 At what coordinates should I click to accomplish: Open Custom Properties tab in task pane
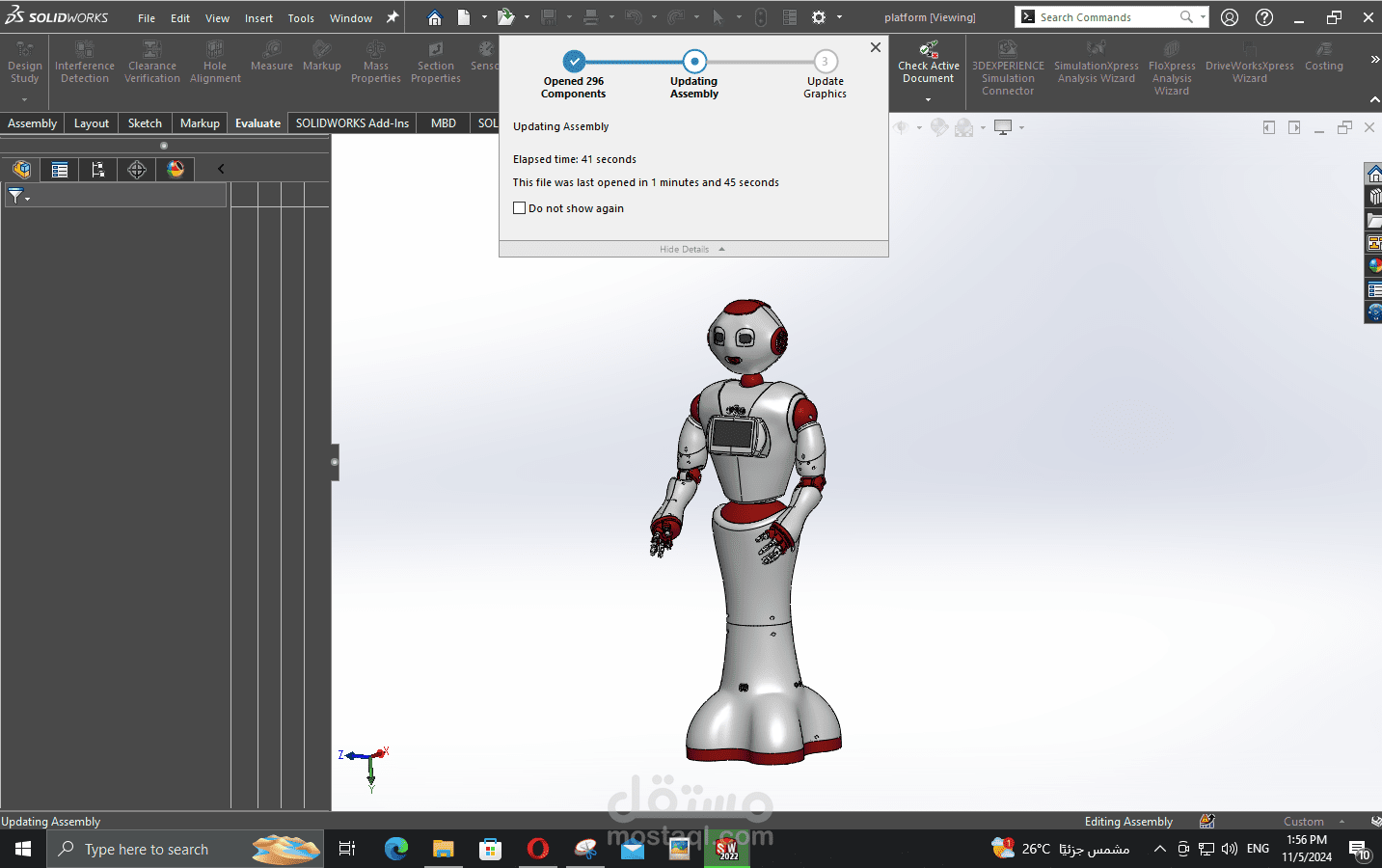click(x=1374, y=289)
